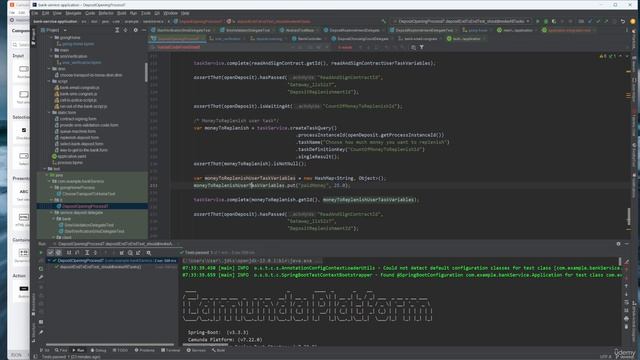
Task: Click the Project vertical tool window stripe
Action: [x=33, y=36]
